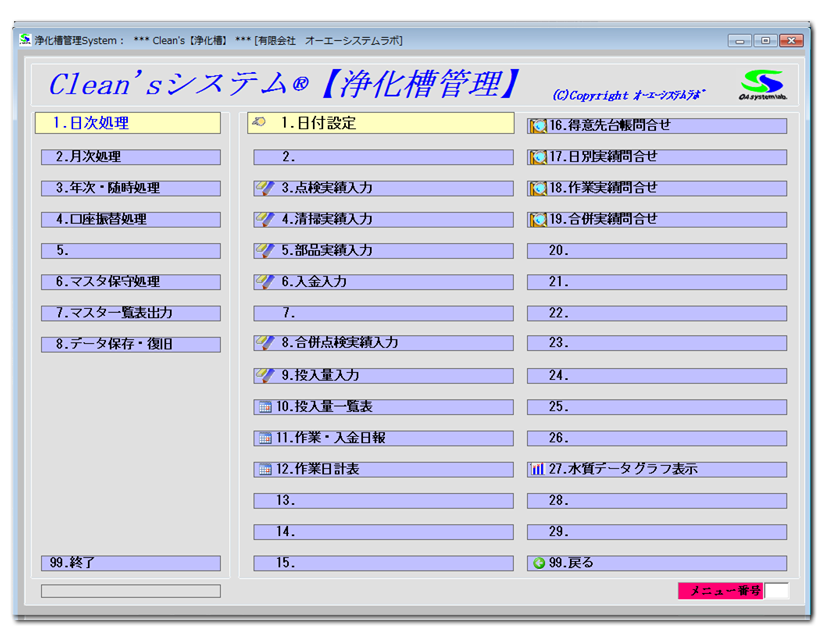This screenshot has width=820, height=640.
Task: Click the pencil icon beside 6.入金入力
Action: coord(265,282)
